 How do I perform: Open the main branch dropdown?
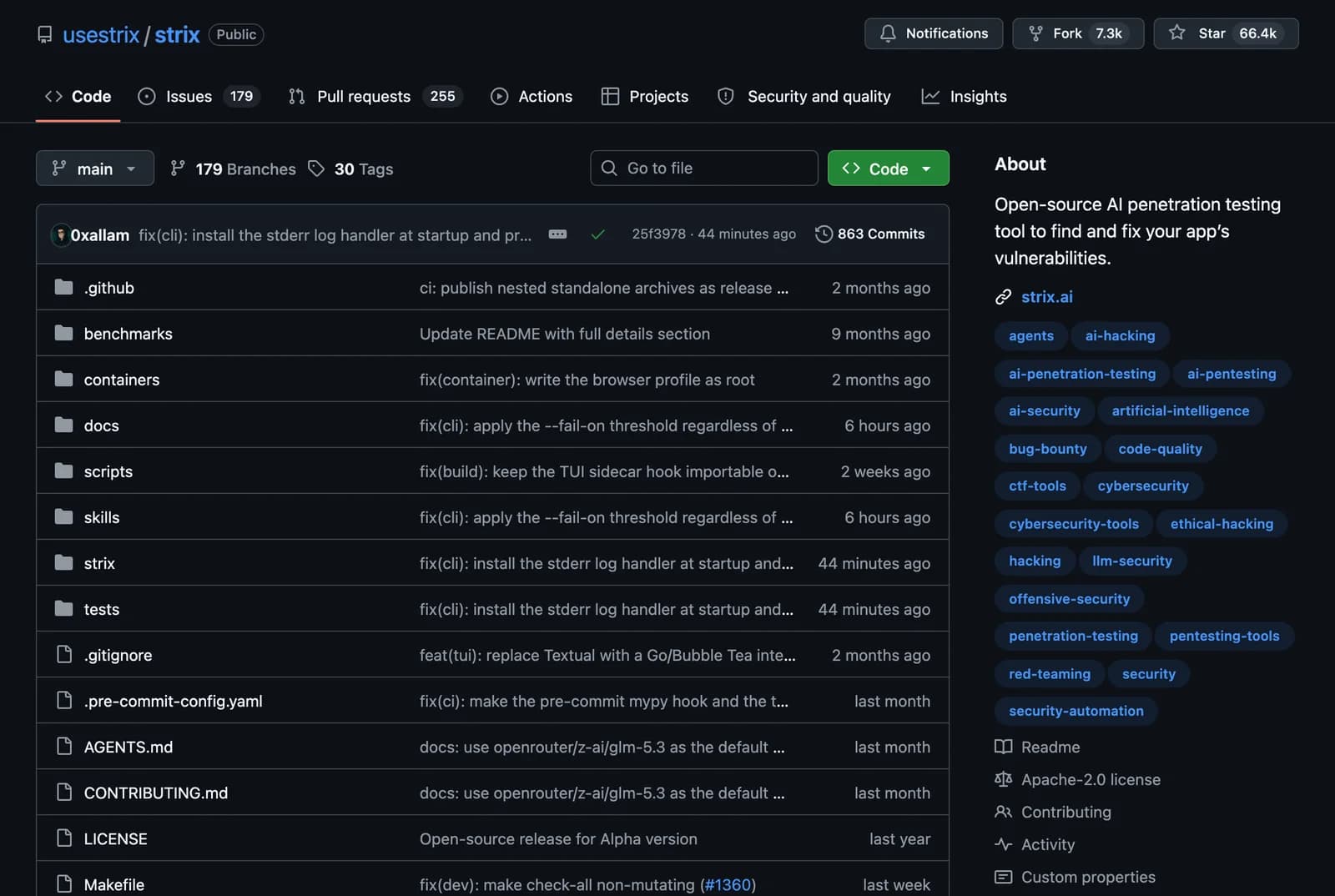95,168
